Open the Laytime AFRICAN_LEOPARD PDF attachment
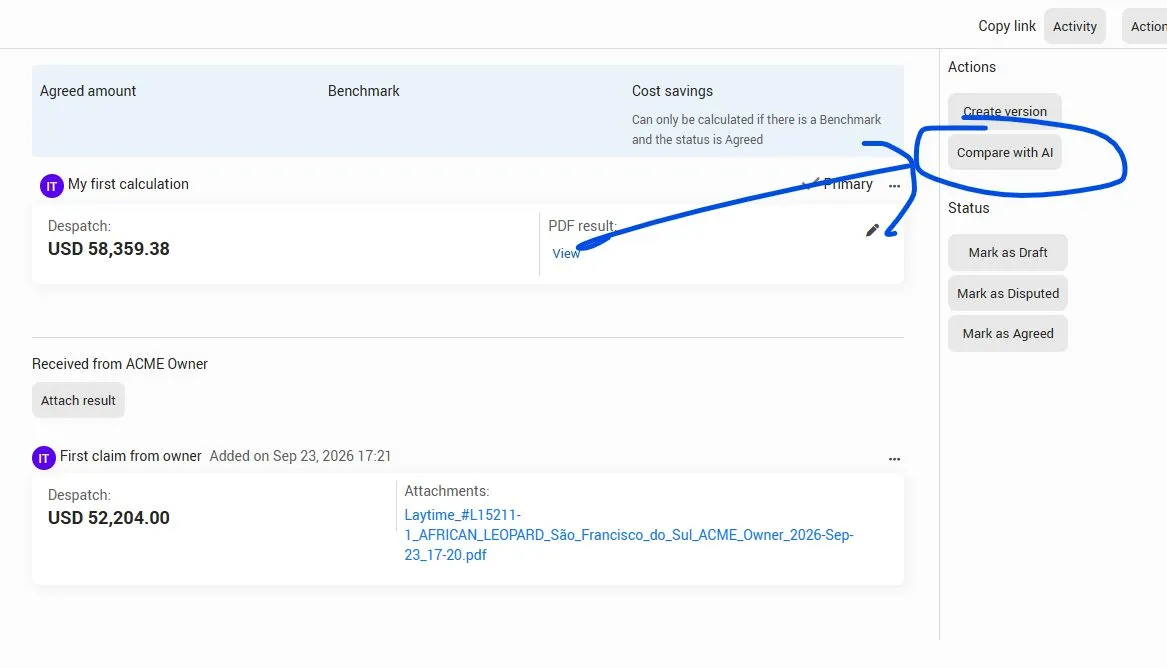Viewport: 1167px width, 668px height. (629, 535)
